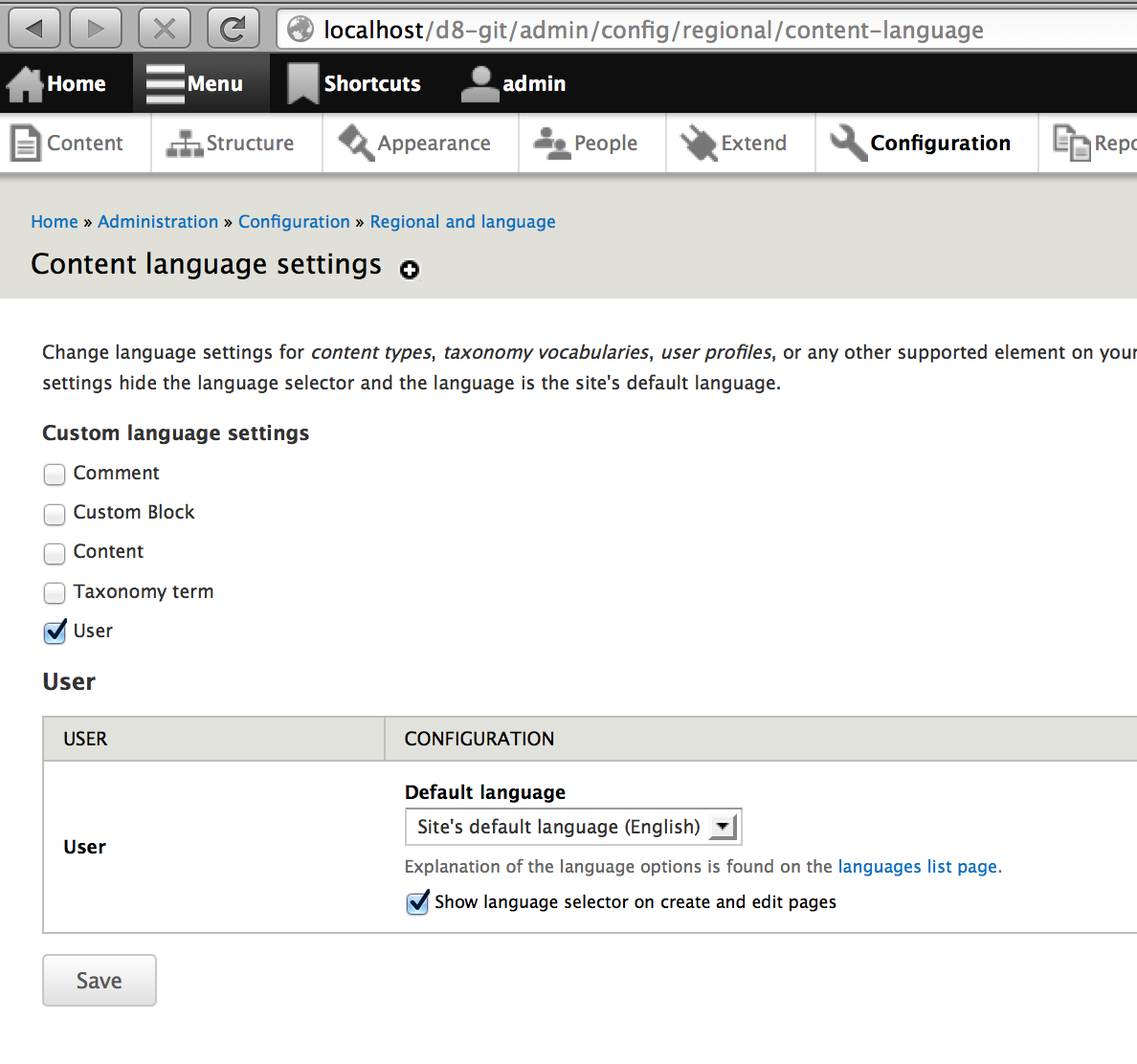Open the Default language dropdown
This screenshot has width=1137, height=1064.
pos(573,827)
